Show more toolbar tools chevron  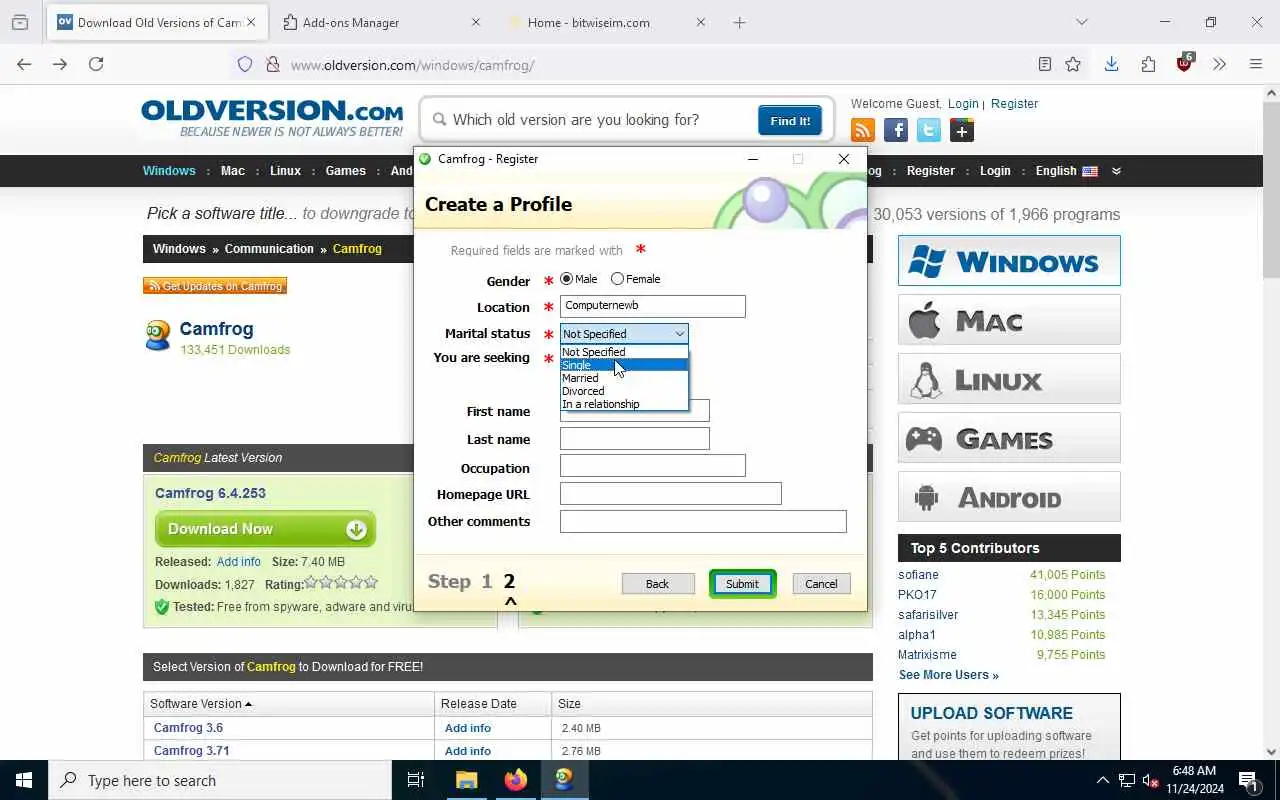[1219, 64]
